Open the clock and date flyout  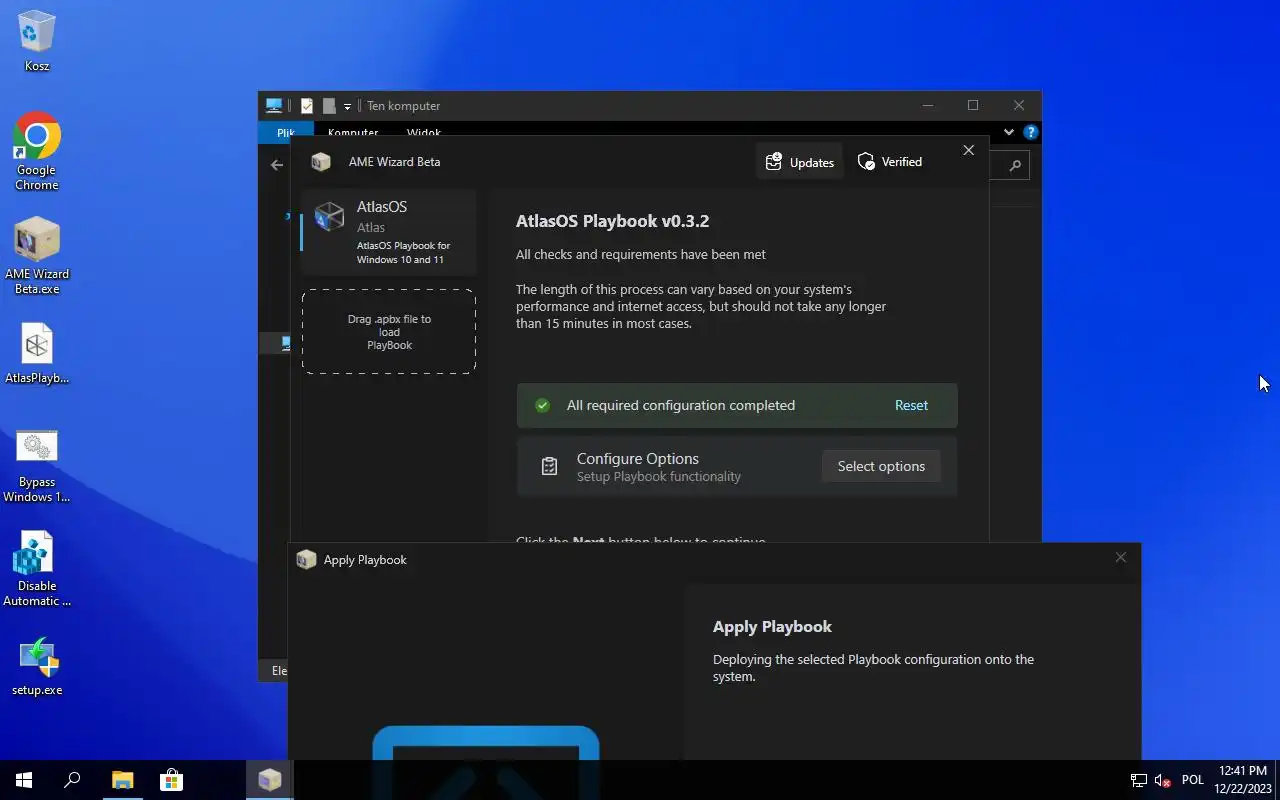click(1243, 780)
